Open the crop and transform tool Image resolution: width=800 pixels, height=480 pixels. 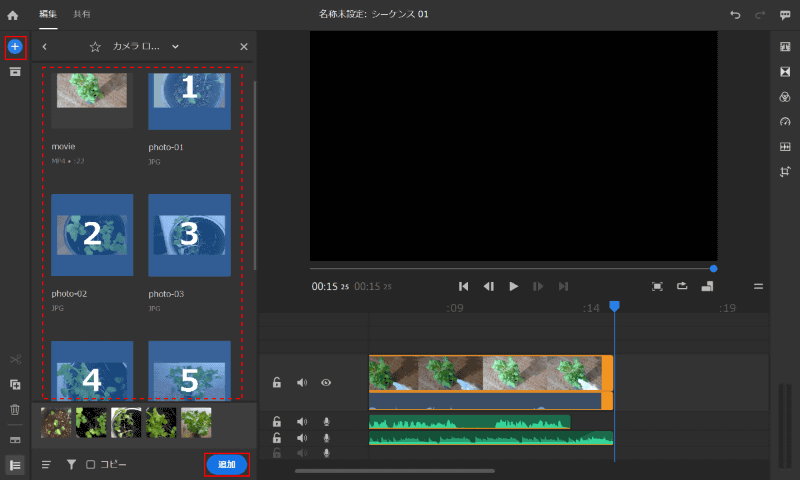pyautogui.click(x=785, y=171)
